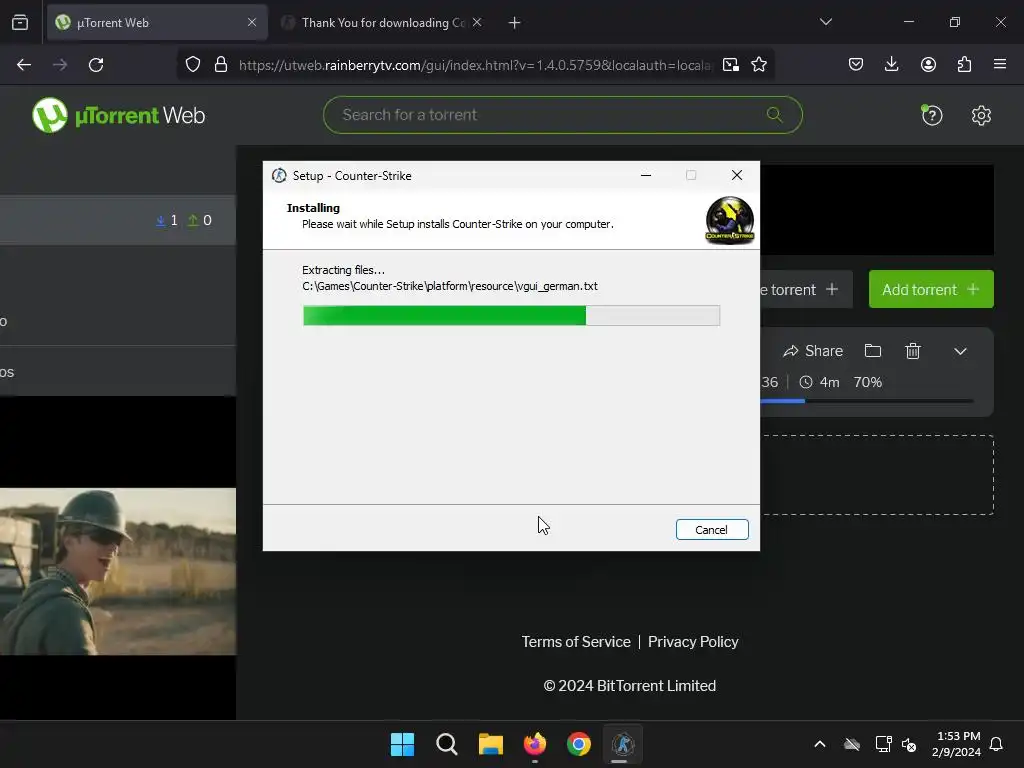Click the Counter-Strike logo in installer
Viewport: 1024px width, 768px height.
729,221
